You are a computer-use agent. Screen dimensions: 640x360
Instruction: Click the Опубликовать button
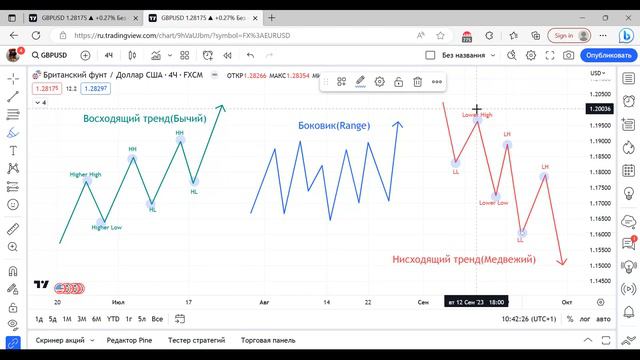(x=609, y=55)
